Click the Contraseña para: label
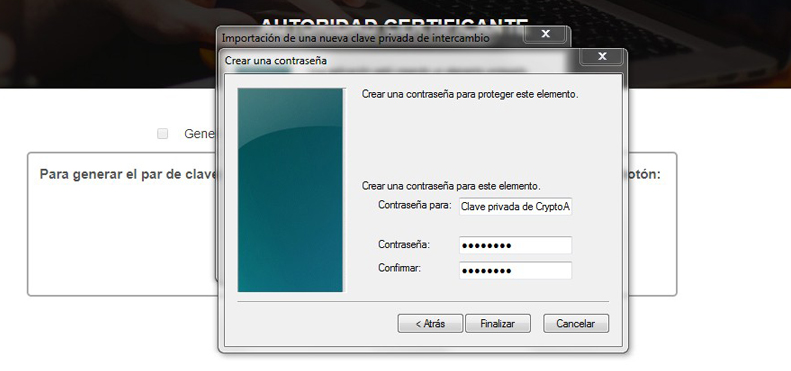Screen dimensions: 791x371 [415, 205]
